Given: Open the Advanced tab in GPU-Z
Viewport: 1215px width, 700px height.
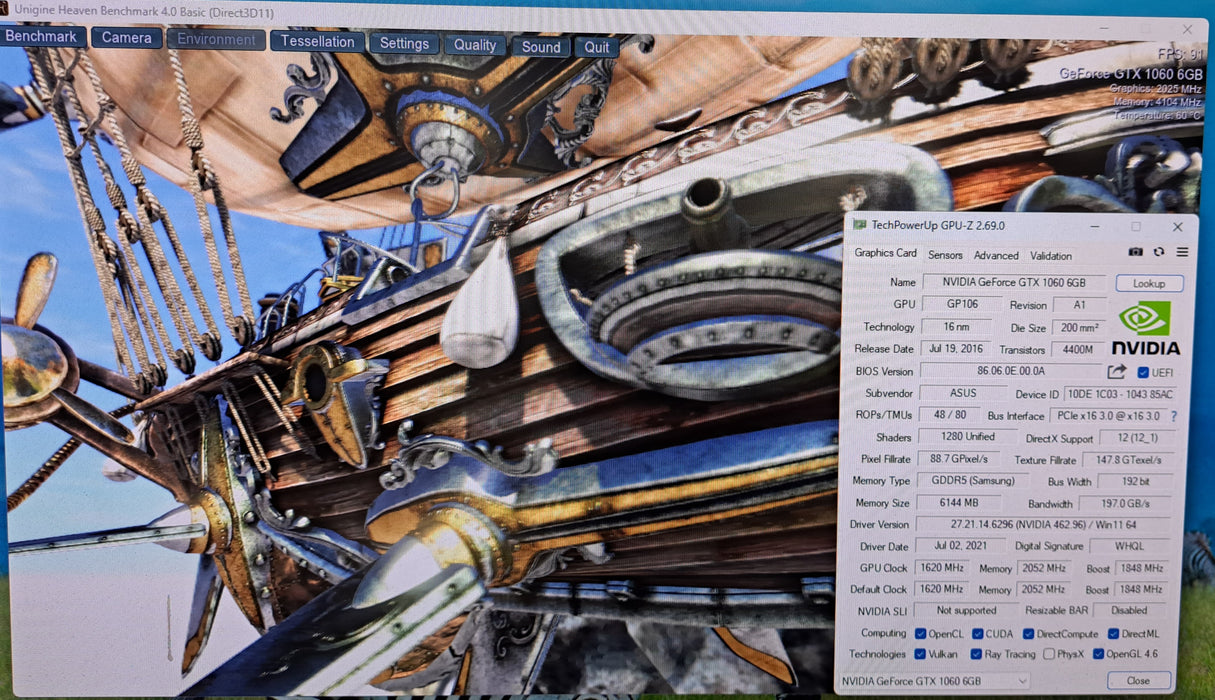Looking at the screenshot, I should click(x=996, y=255).
